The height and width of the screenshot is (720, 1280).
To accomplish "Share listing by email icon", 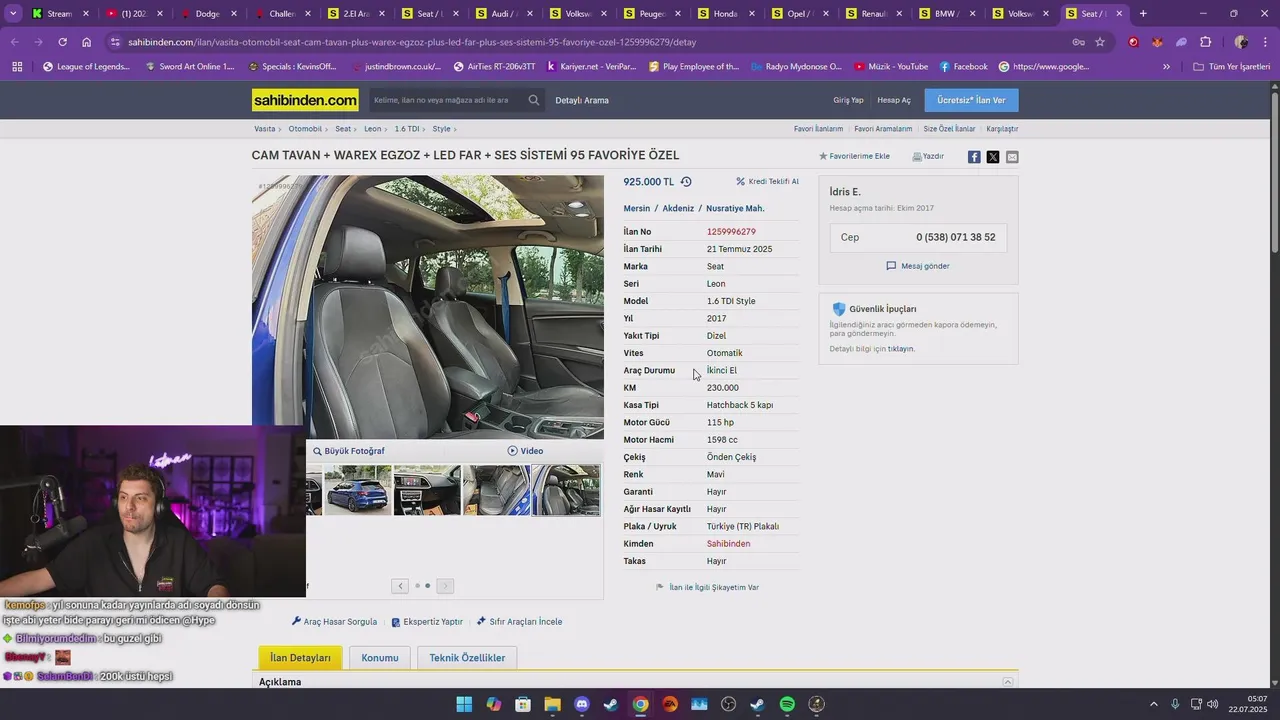I will [x=1012, y=157].
